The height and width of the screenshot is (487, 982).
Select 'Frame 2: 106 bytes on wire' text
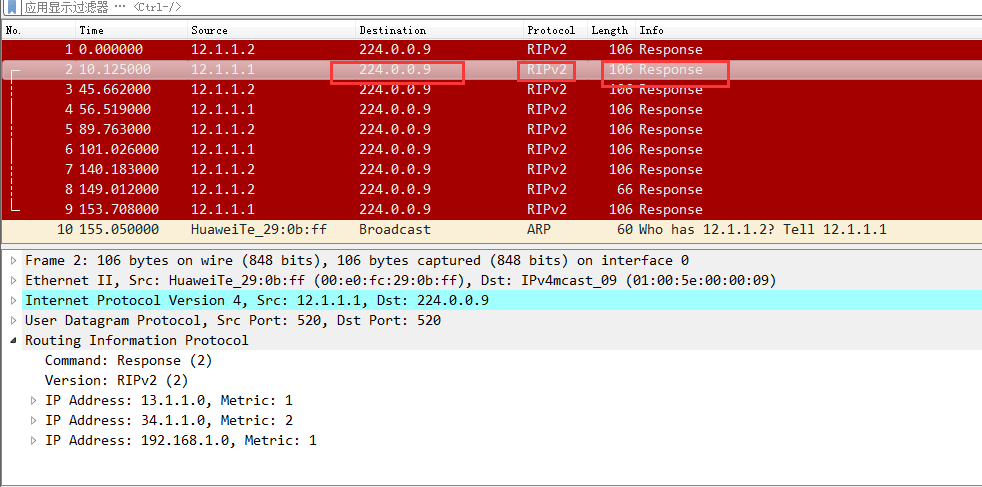(x=357, y=260)
